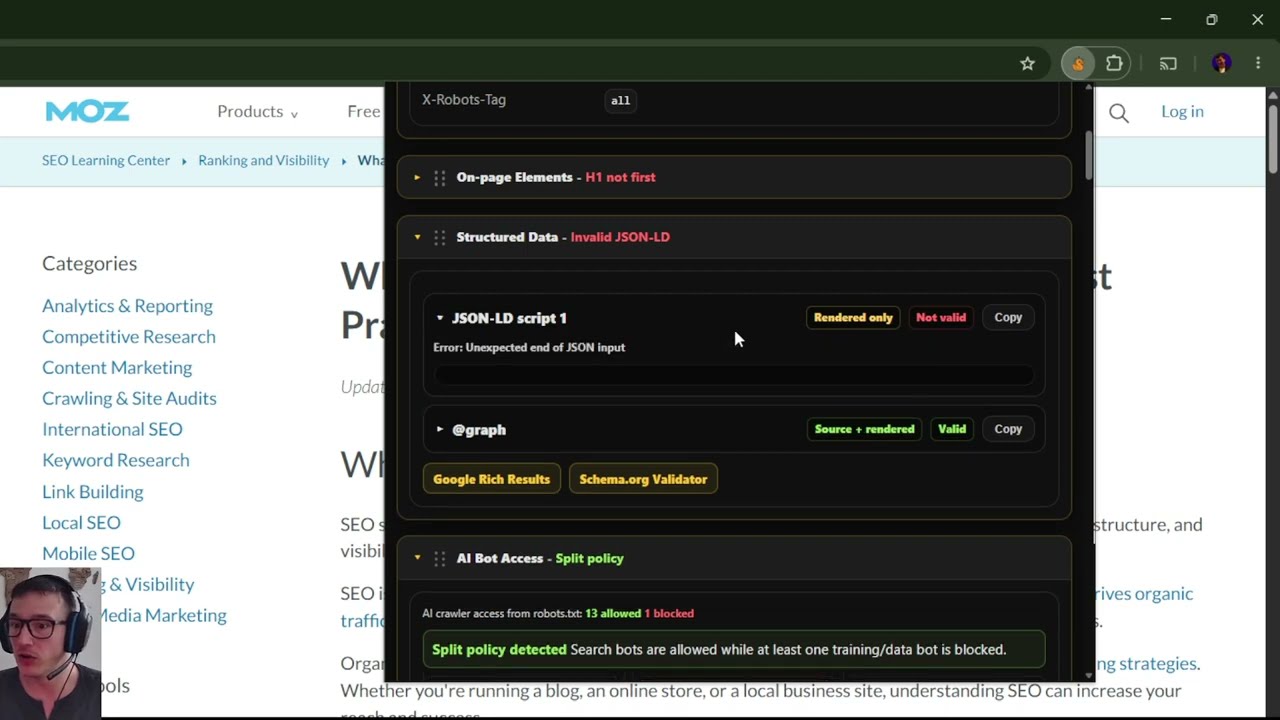Copy the @graph structured data
This screenshot has height=720, width=1280.
pyautogui.click(x=1008, y=429)
